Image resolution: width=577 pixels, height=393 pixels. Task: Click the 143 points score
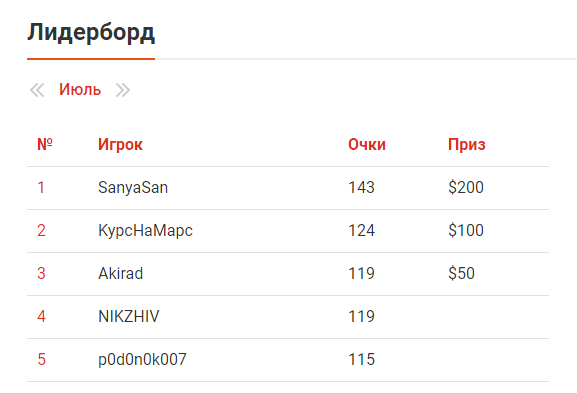pyautogui.click(x=361, y=187)
